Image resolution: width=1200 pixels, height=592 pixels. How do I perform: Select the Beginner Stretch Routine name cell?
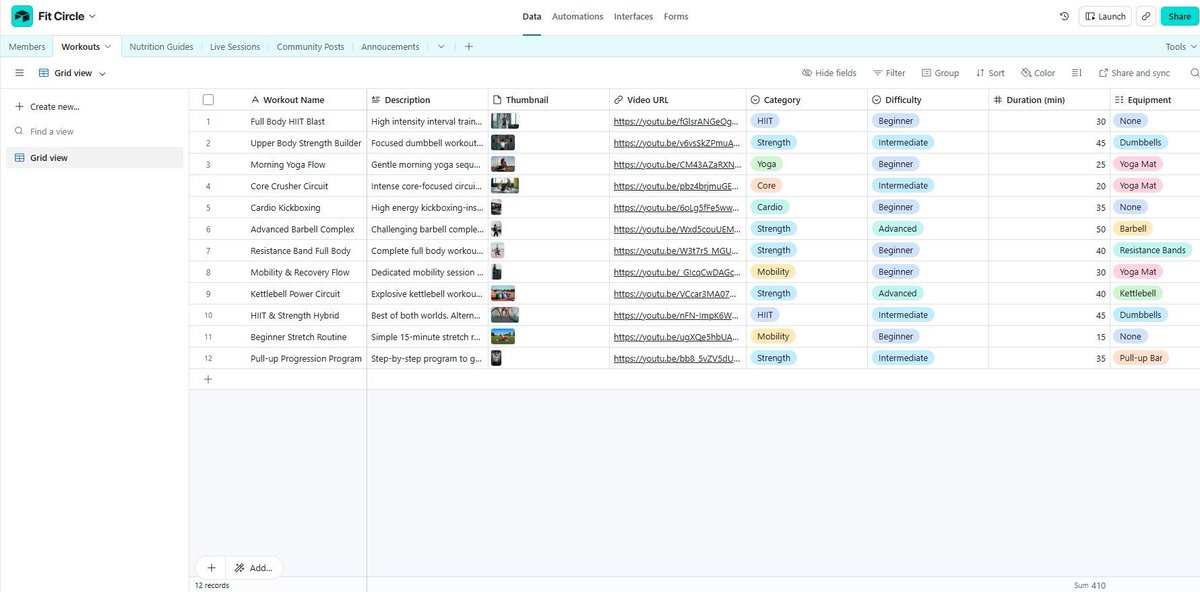(x=298, y=337)
